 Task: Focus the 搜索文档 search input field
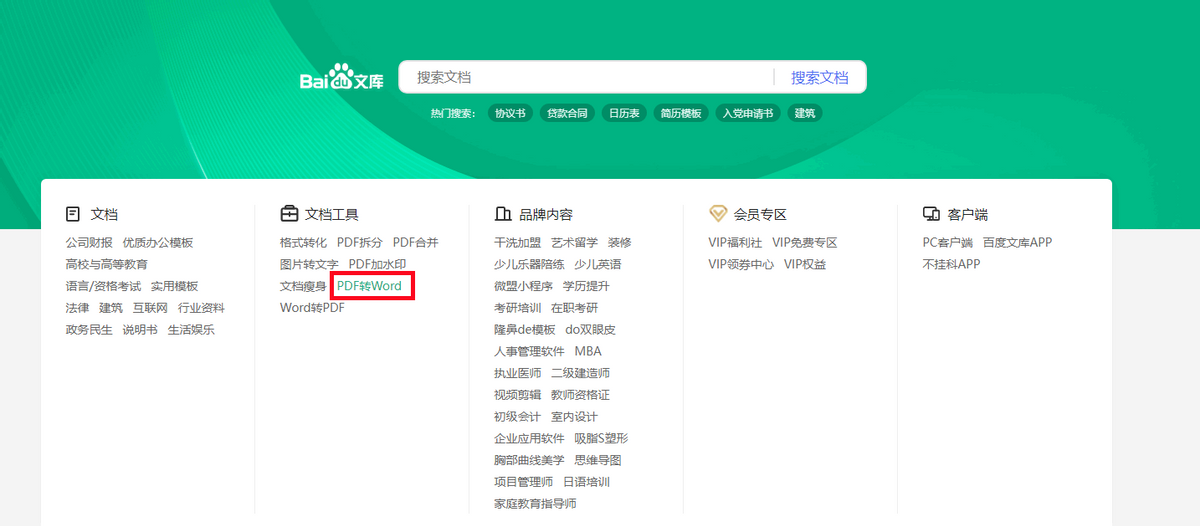[587, 77]
